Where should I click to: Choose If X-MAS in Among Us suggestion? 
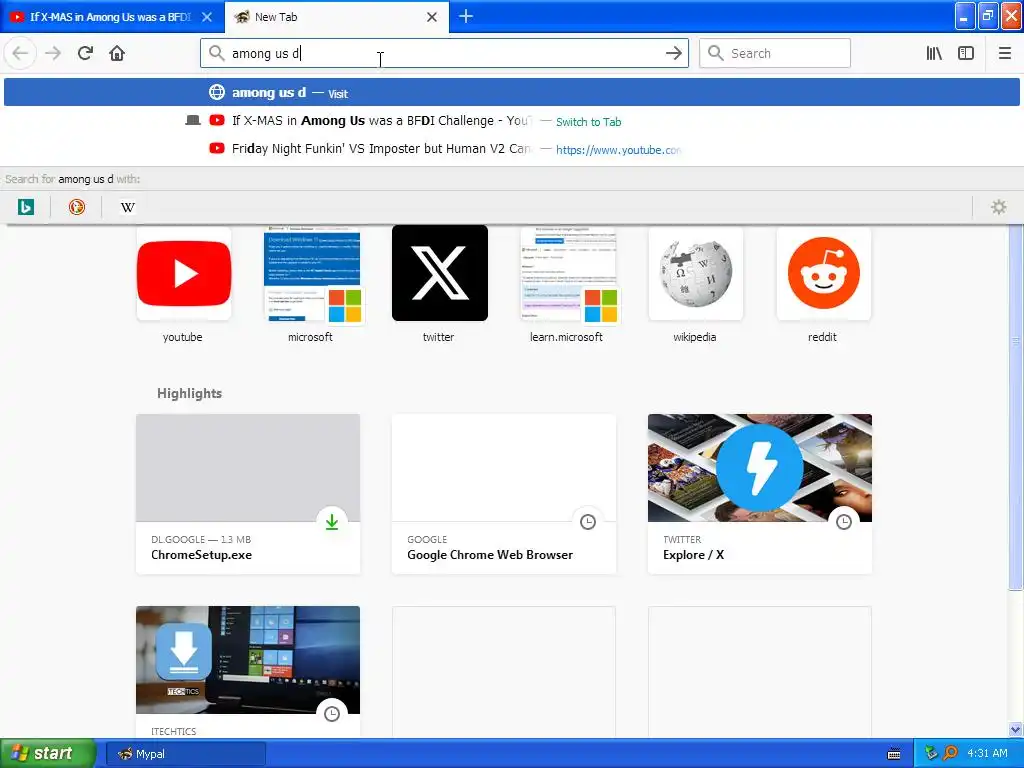[x=512, y=121]
